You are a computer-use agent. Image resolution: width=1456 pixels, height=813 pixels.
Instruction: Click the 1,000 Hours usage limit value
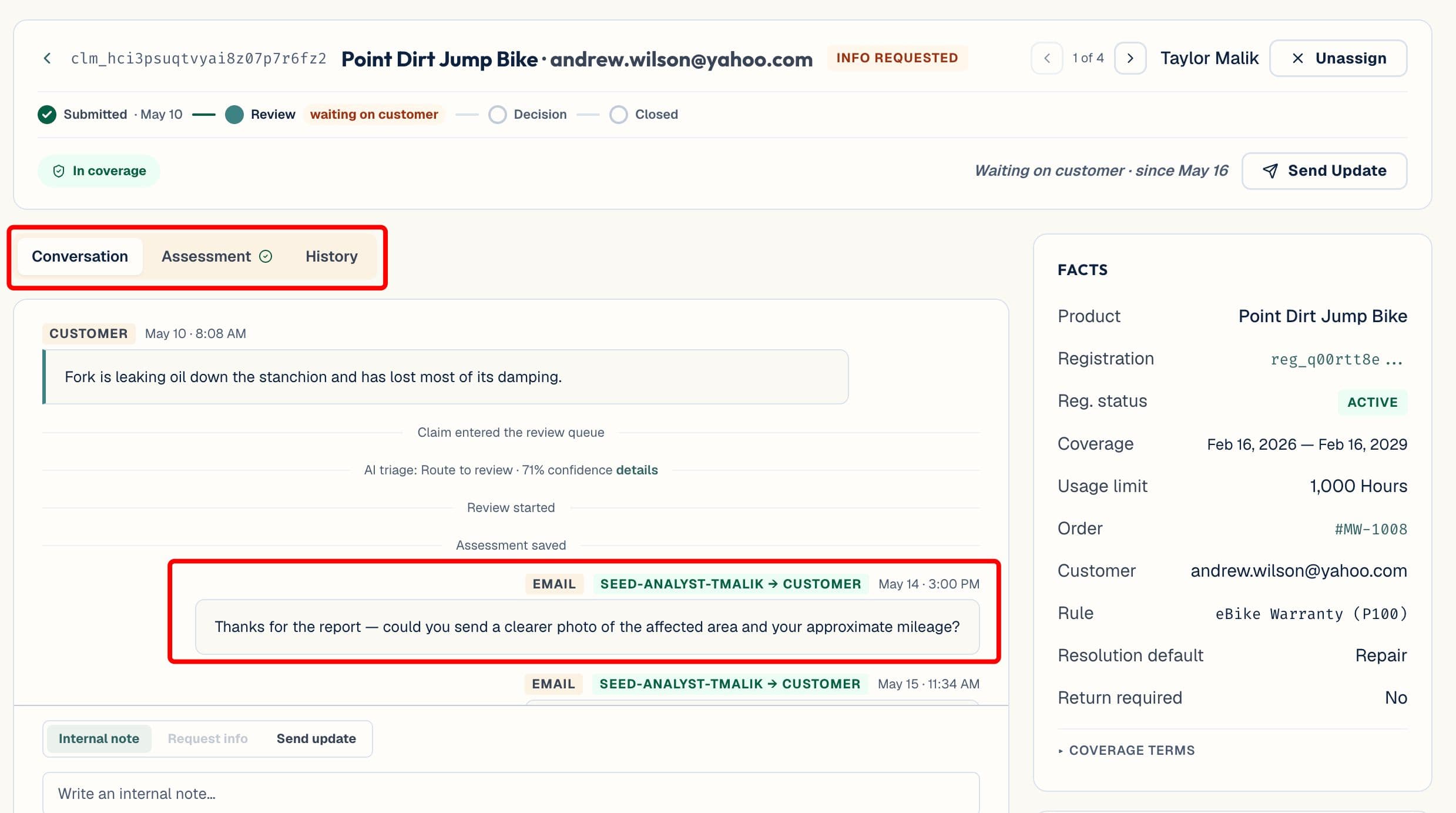1358,486
